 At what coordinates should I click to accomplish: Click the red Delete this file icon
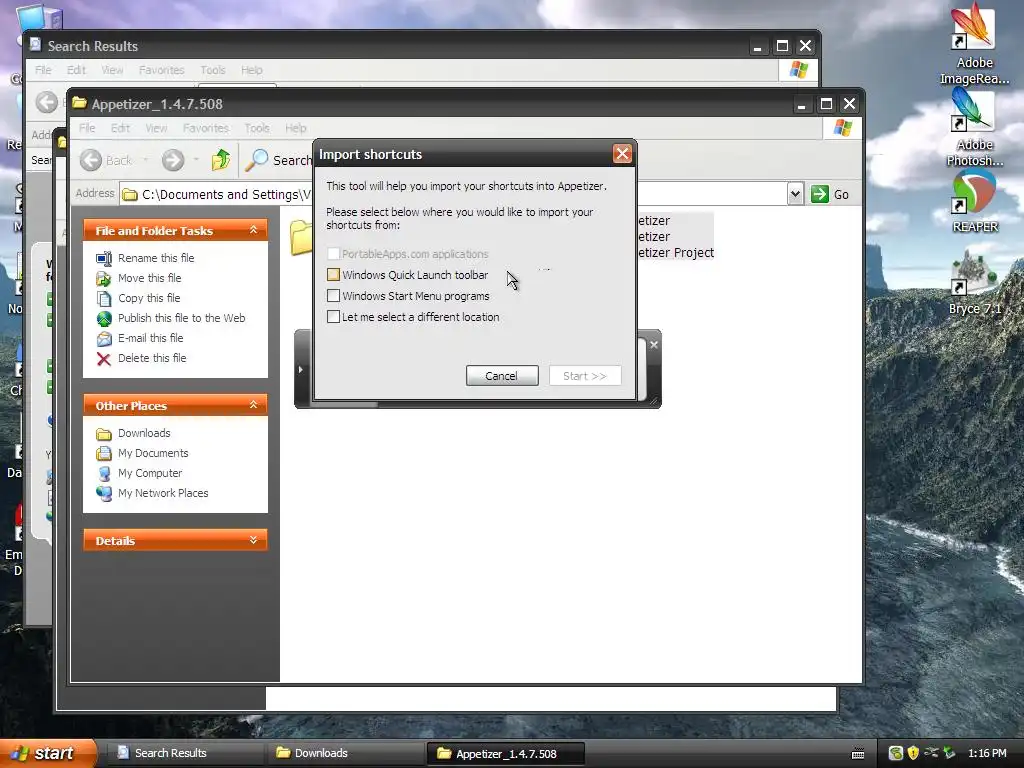[x=104, y=359]
